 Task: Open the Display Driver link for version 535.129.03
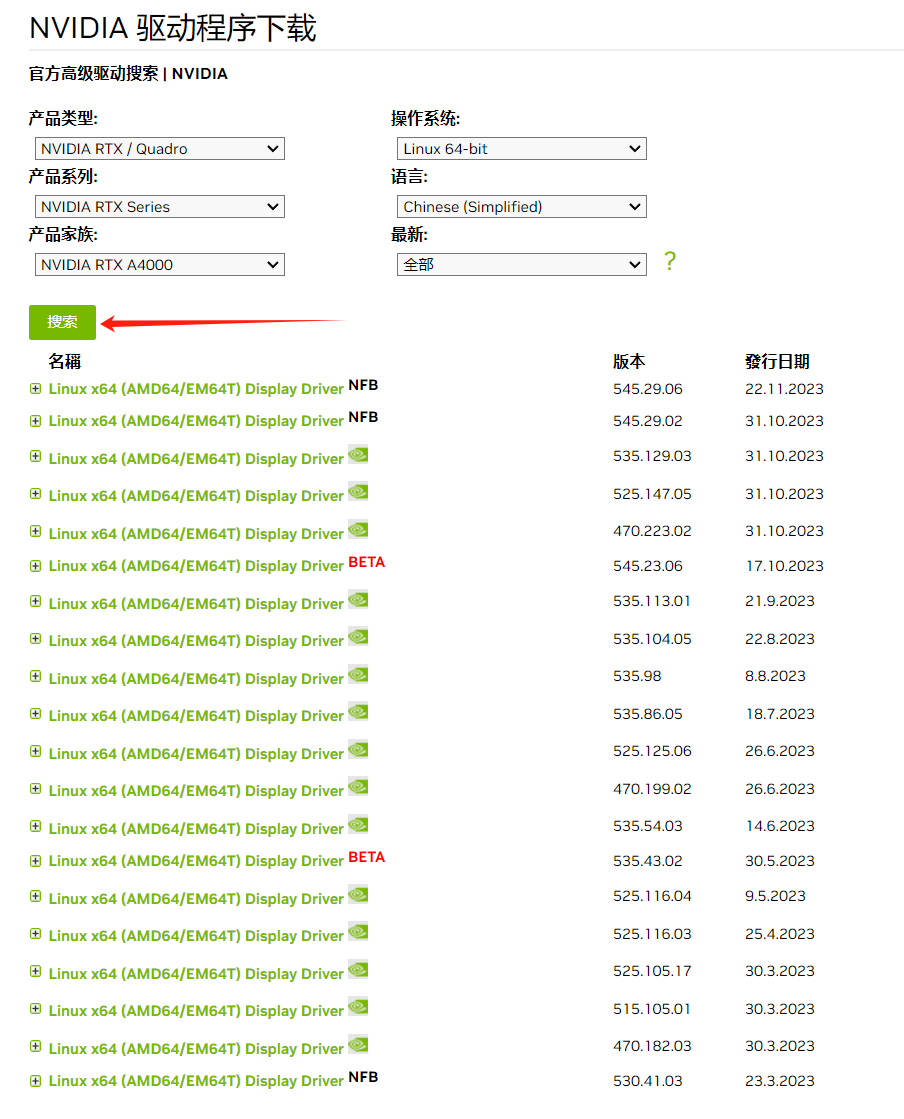[196, 459]
